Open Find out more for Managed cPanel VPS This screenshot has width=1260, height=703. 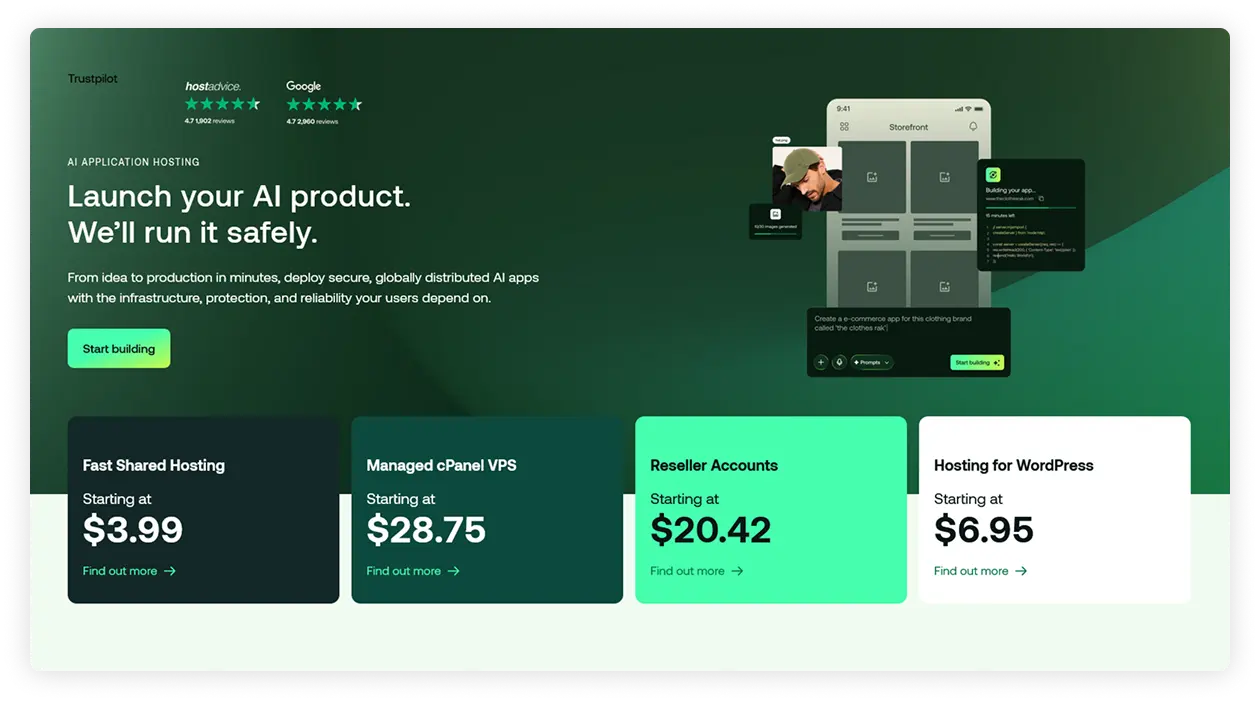(404, 571)
